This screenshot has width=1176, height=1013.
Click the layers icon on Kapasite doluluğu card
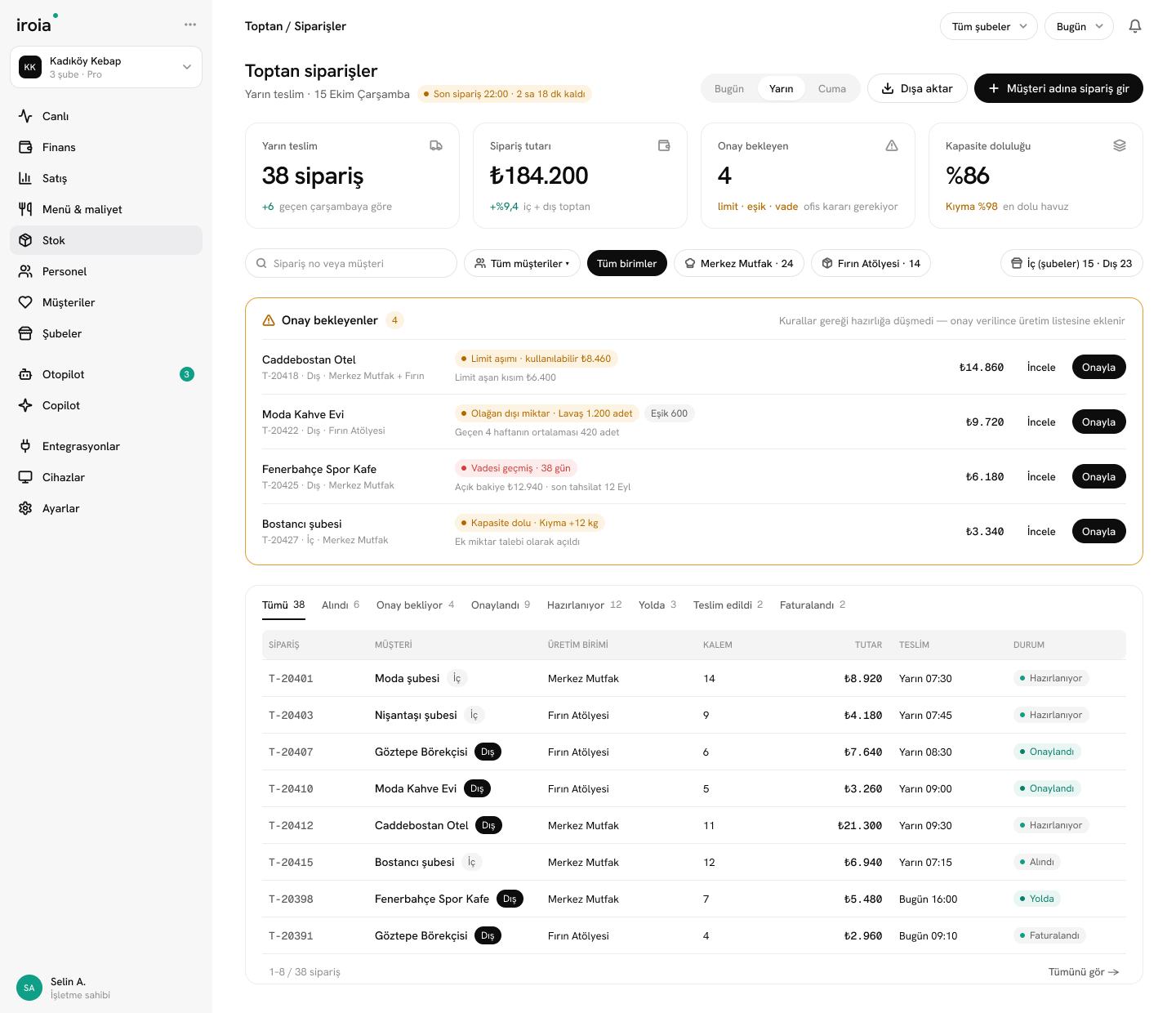[x=1120, y=145]
